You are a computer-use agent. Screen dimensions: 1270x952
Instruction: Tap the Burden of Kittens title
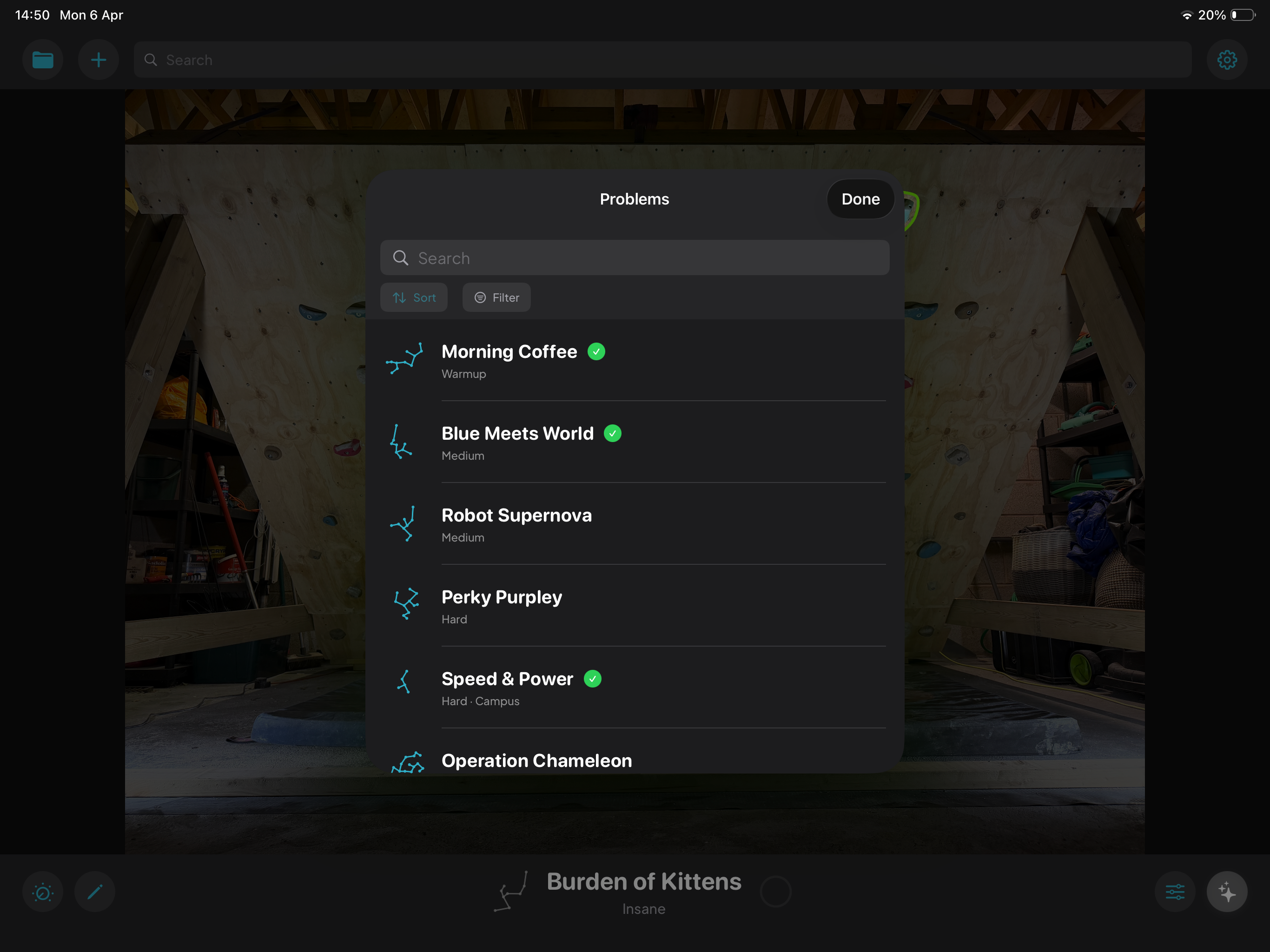(x=644, y=881)
